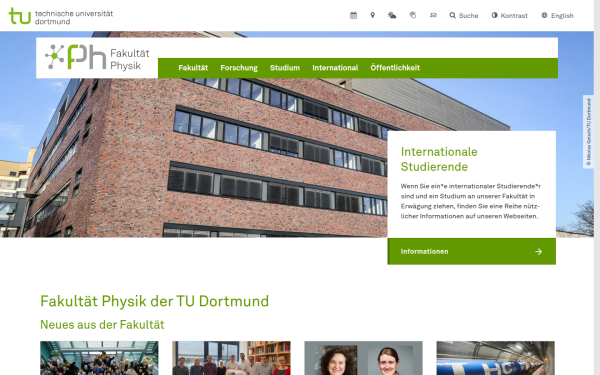This screenshot has height=375, width=600.
Task: Click the hand gesture icon in header
Action: [413, 15]
